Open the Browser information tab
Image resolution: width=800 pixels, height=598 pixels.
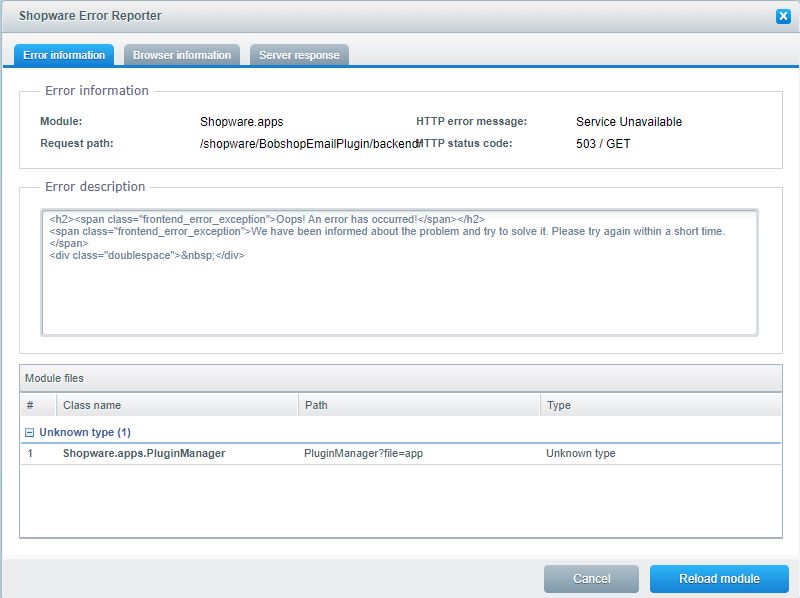(182, 55)
